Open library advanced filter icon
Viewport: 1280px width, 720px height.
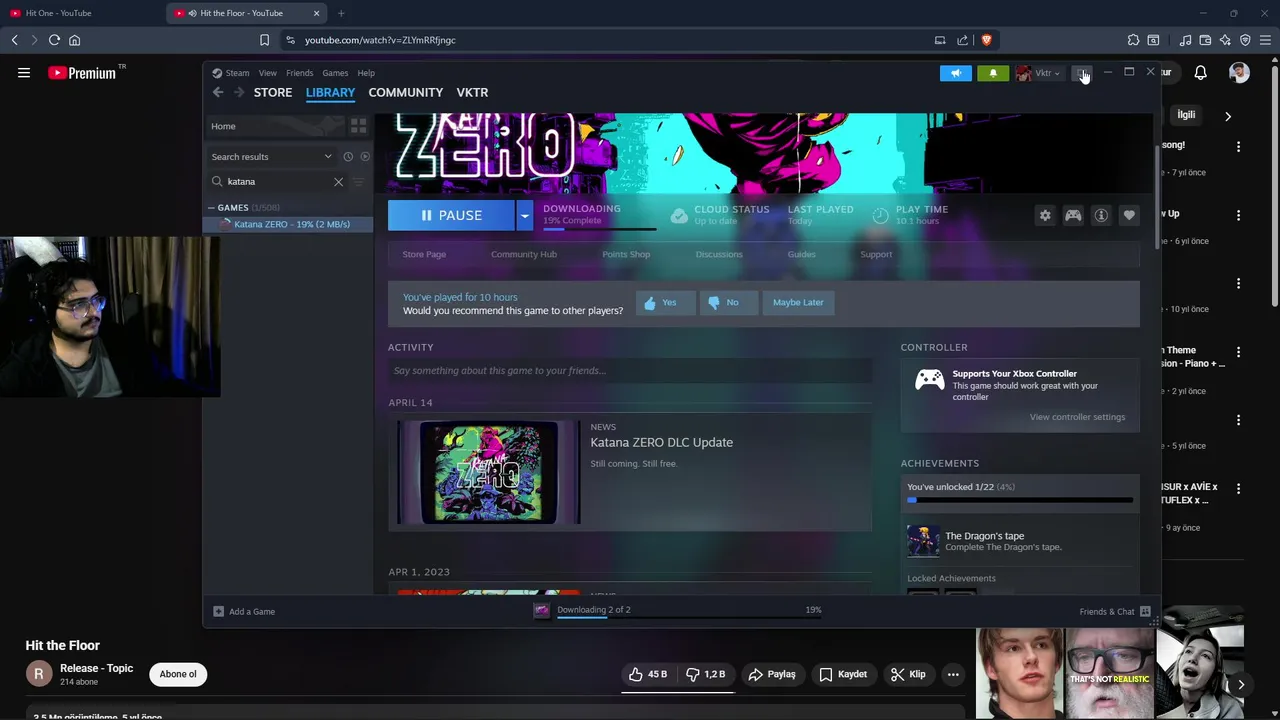pyautogui.click(x=358, y=182)
